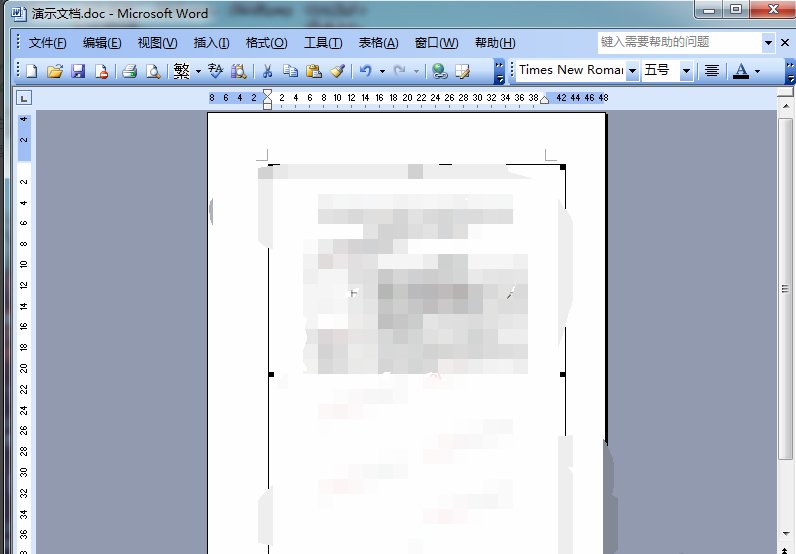Click the 繁 Chinese conversion icon
The width and height of the screenshot is (796, 554).
click(x=181, y=71)
